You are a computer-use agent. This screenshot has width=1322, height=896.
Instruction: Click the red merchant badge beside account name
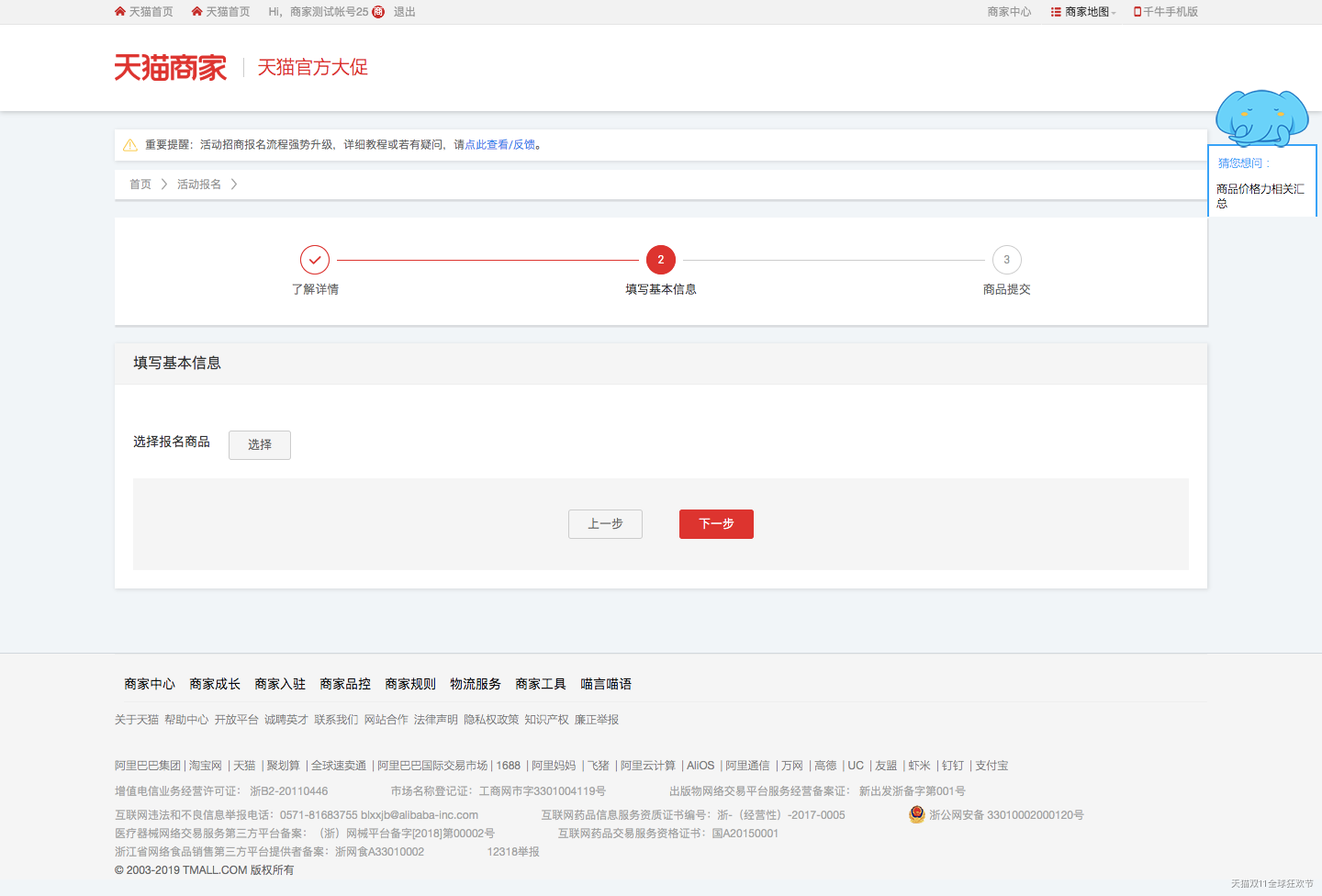[378, 12]
